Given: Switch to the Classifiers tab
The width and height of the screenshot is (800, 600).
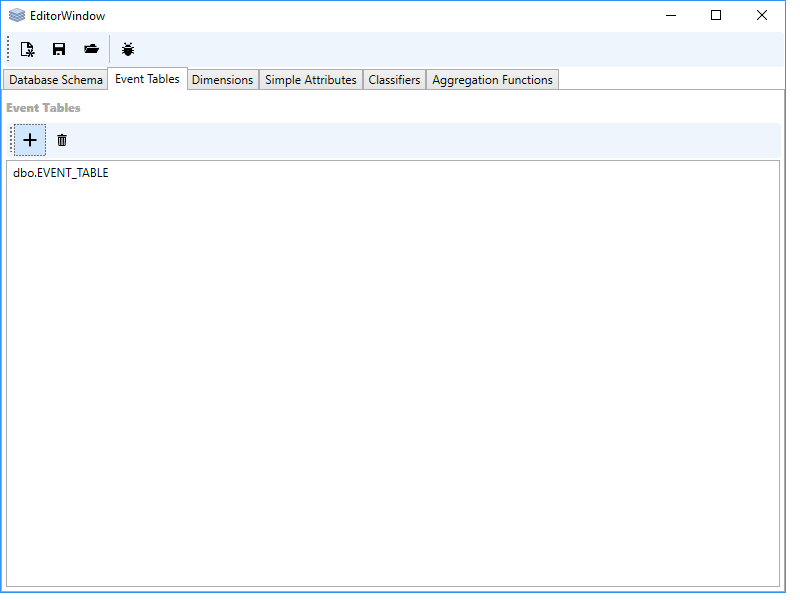Looking at the screenshot, I should 394,80.
